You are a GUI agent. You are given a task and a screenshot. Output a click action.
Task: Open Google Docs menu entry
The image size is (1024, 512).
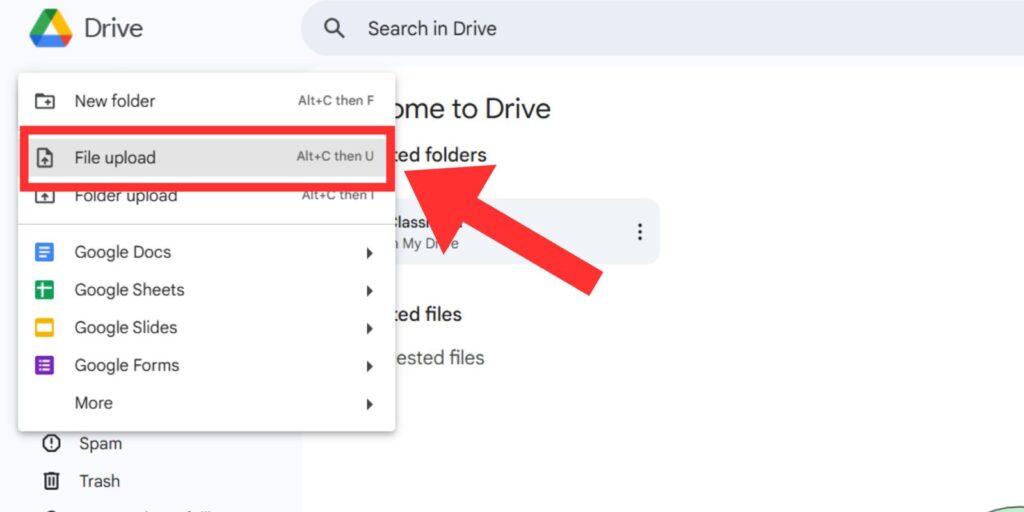[206, 252]
